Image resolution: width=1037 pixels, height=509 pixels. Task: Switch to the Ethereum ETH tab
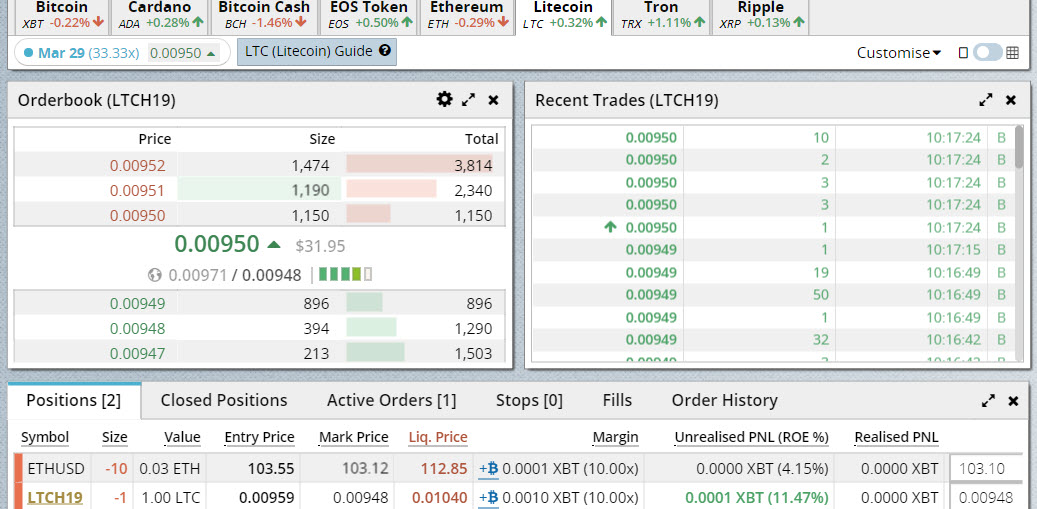466,16
